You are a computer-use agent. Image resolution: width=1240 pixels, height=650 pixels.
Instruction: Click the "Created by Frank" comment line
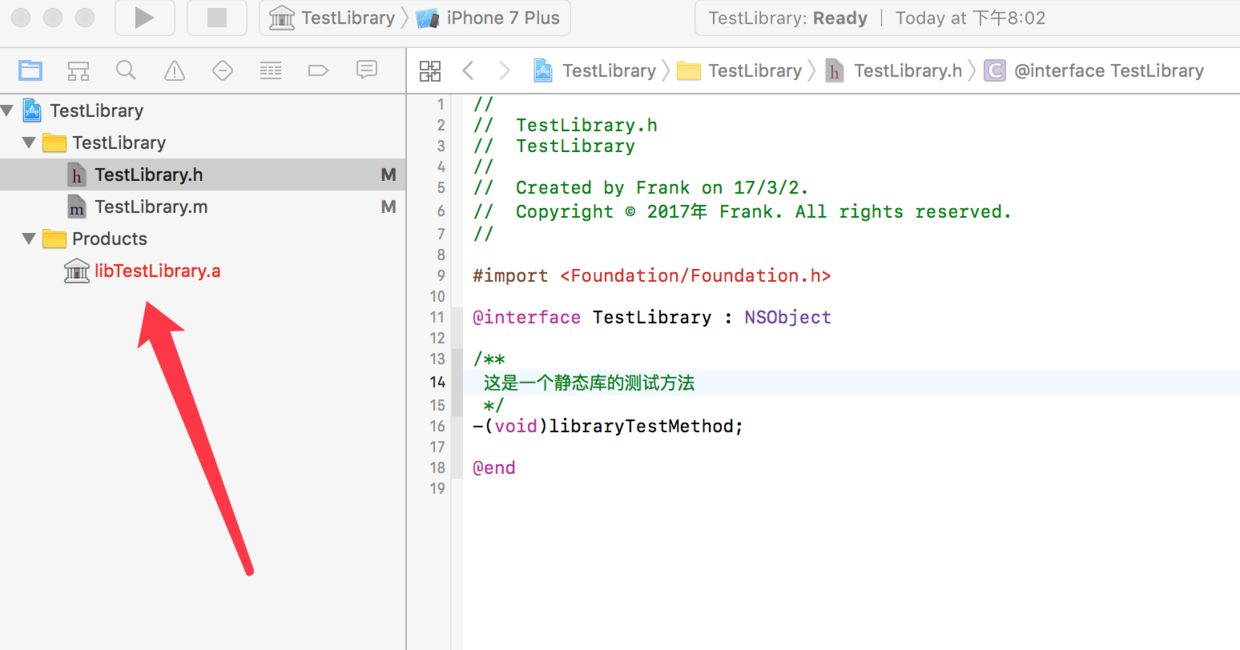(x=641, y=187)
